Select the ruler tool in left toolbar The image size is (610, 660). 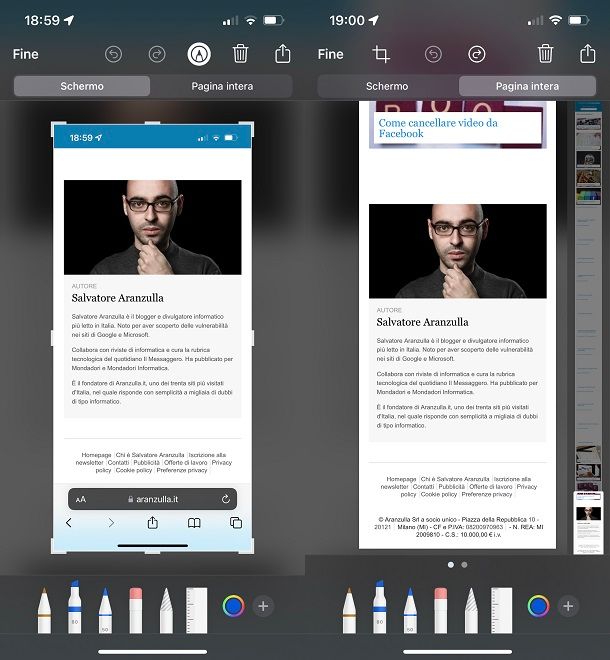(x=197, y=611)
